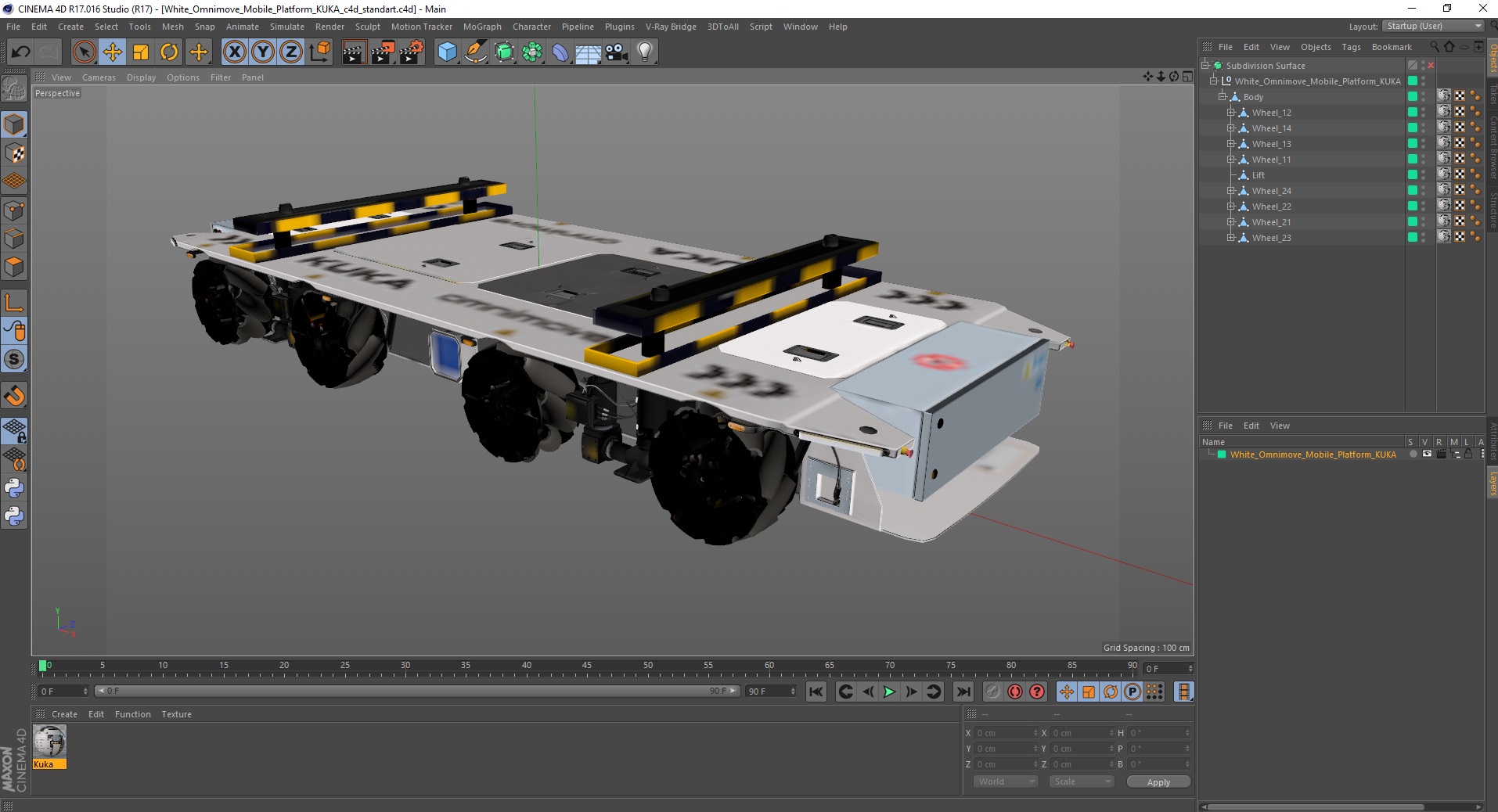
Task: Expand the Wheel_23 node
Action: (x=1230, y=238)
